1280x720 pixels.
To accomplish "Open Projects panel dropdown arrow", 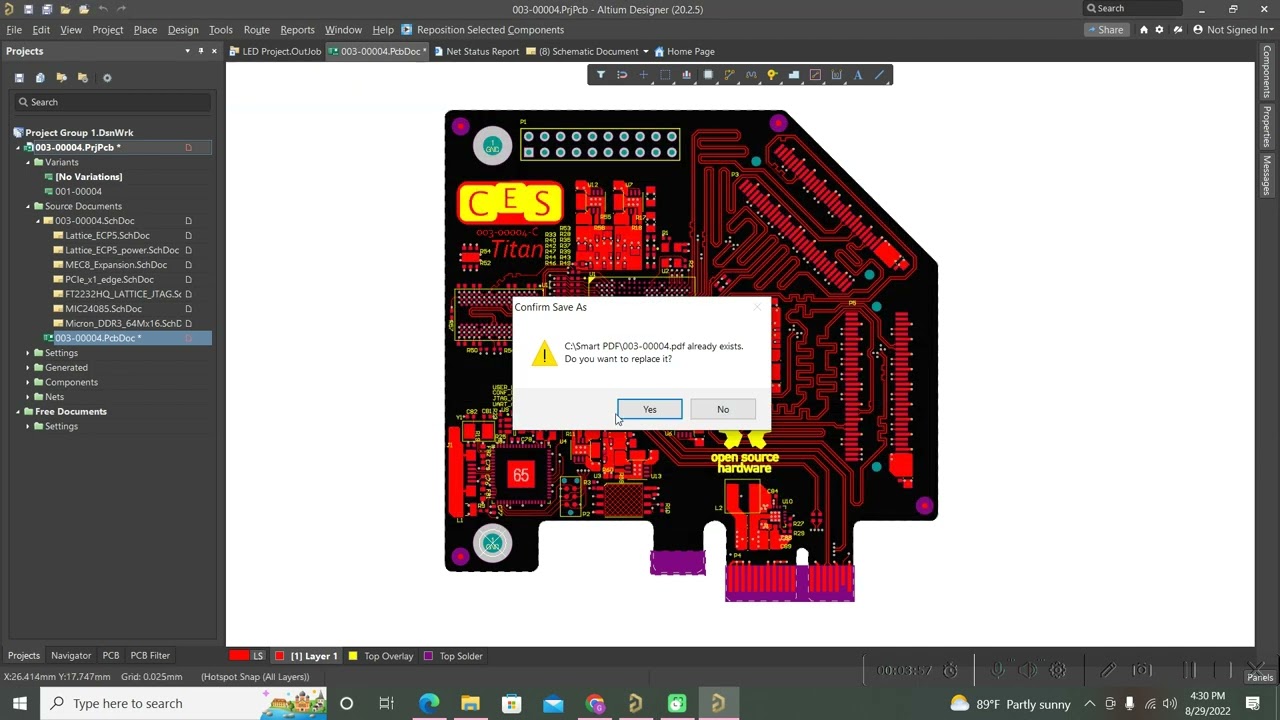I will click(187, 51).
